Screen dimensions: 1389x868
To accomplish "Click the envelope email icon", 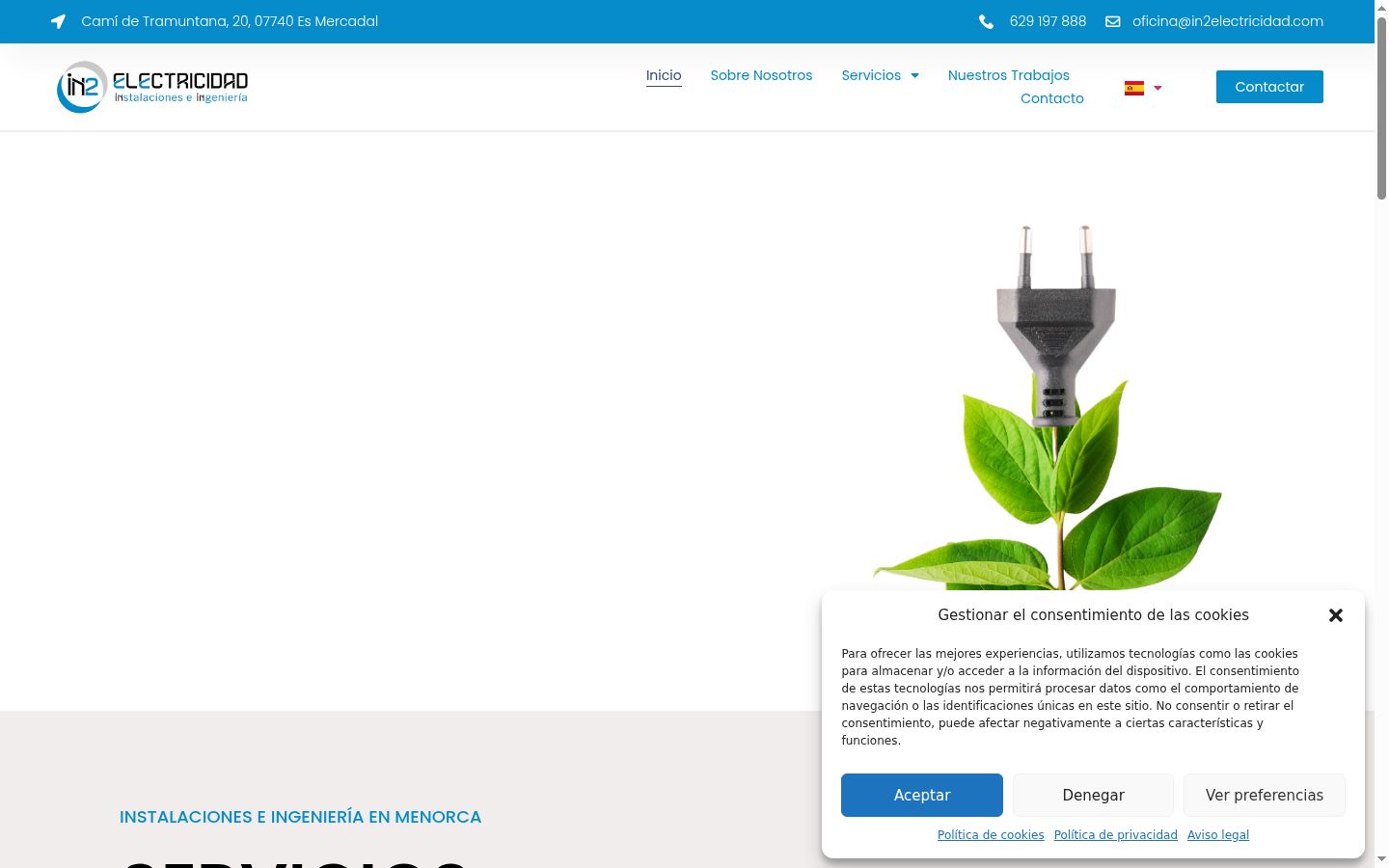I will [x=1112, y=21].
